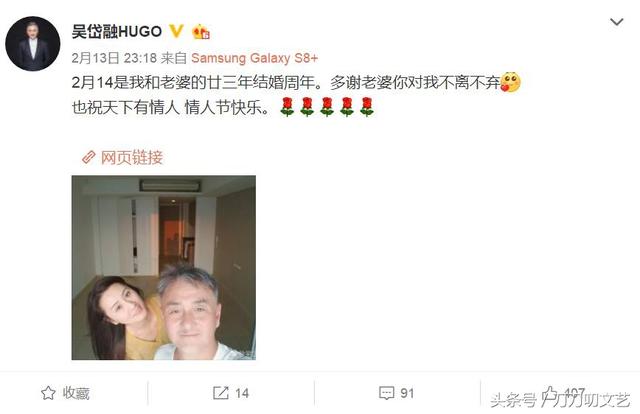The height and width of the screenshot is (414, 640).
Task: Click the like count beside thumbs-up
Action: pyautogui.click(x=575, y=393)
